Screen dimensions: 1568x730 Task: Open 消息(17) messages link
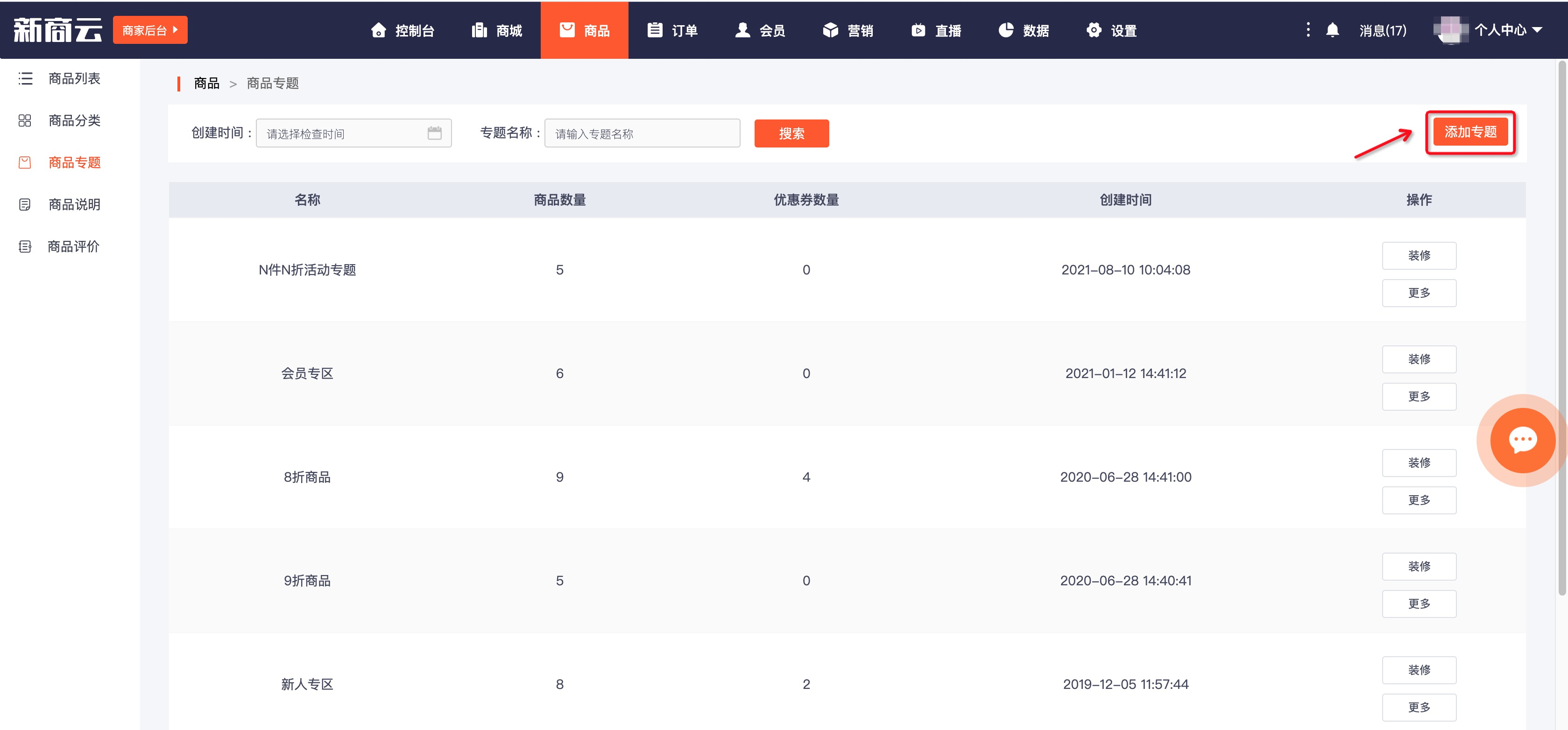click(1383, 30)
